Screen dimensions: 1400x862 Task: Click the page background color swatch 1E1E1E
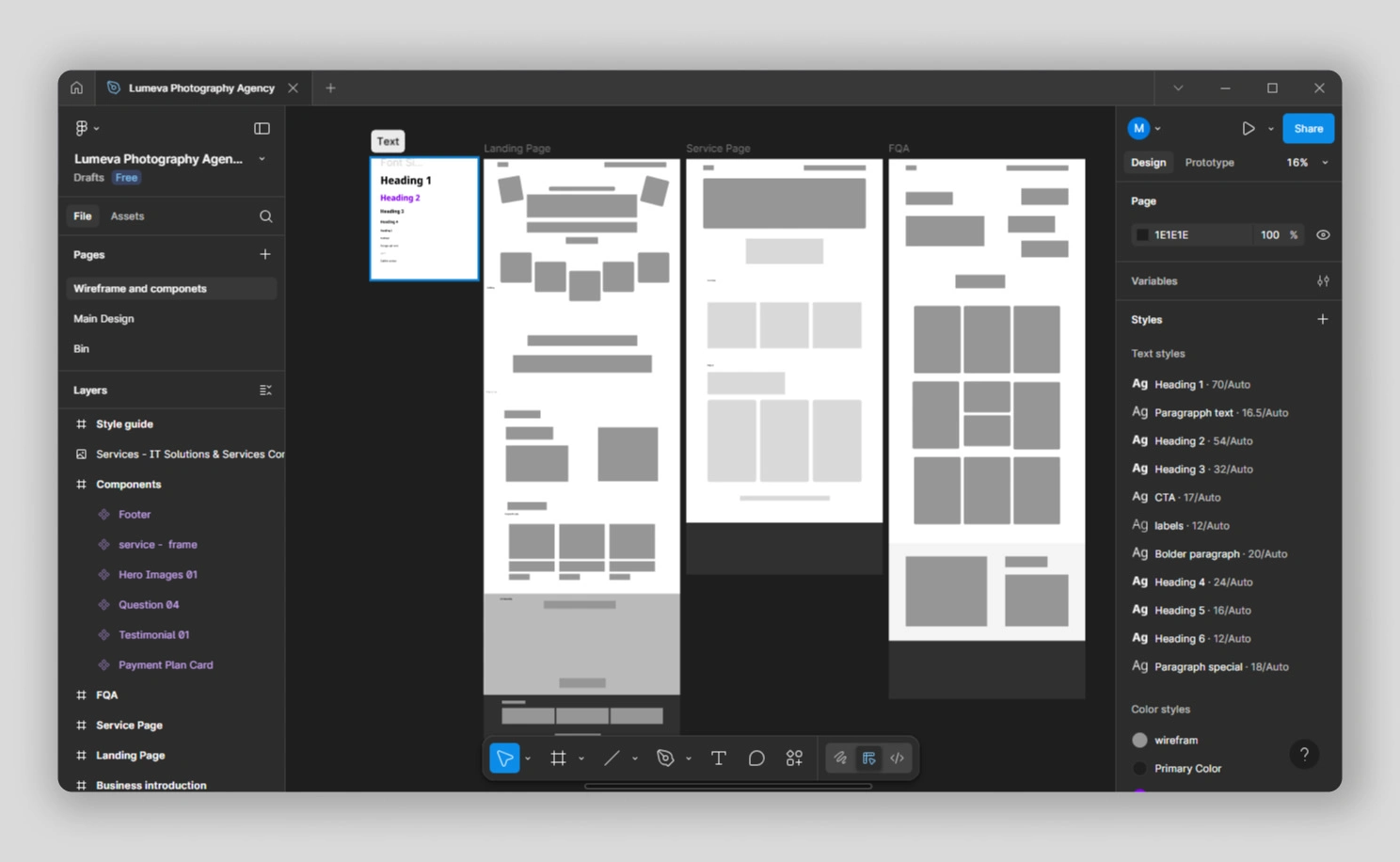pyautogui.click(x=1142, y=234)
